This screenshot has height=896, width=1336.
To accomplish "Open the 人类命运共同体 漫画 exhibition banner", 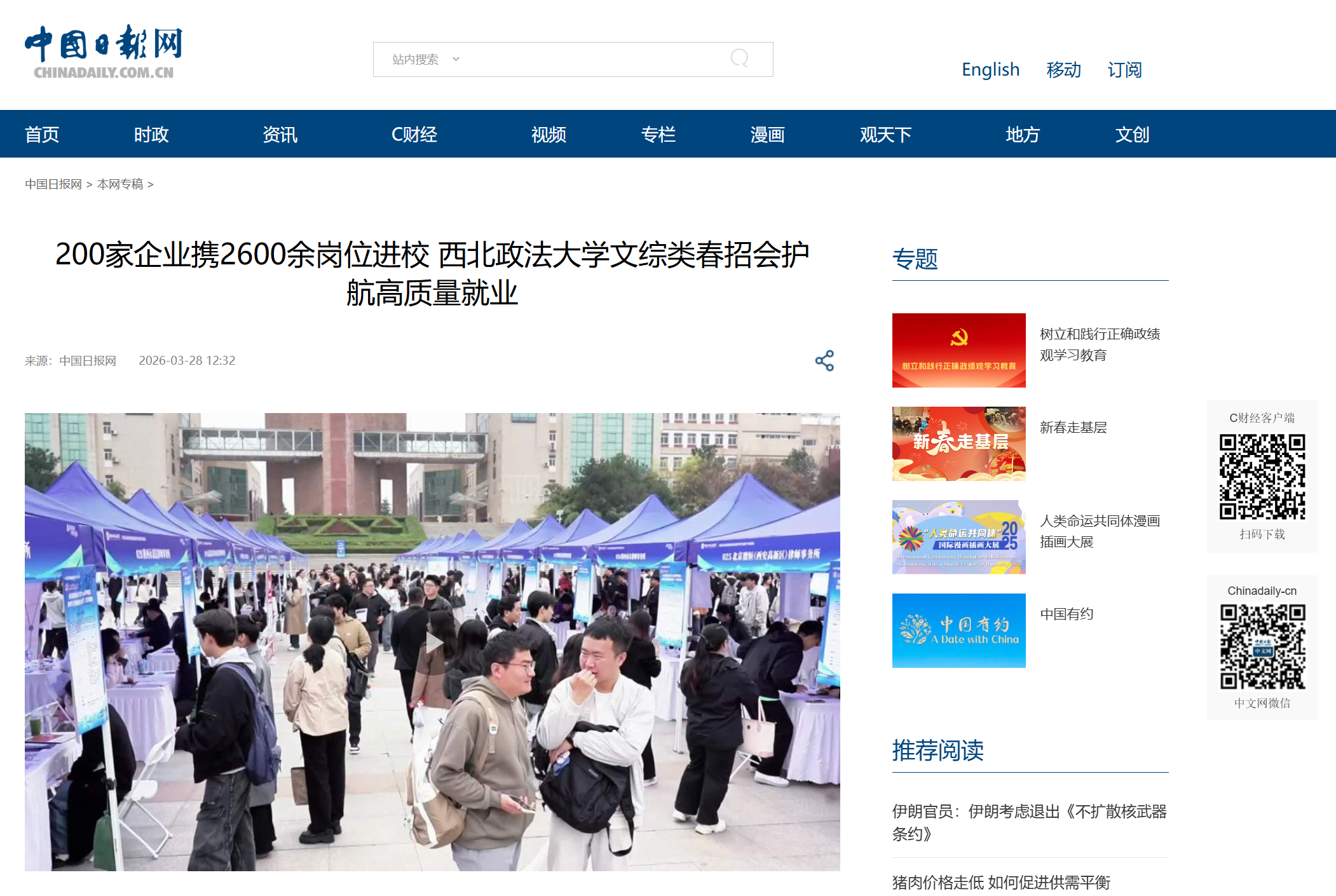I will point(958,537).
